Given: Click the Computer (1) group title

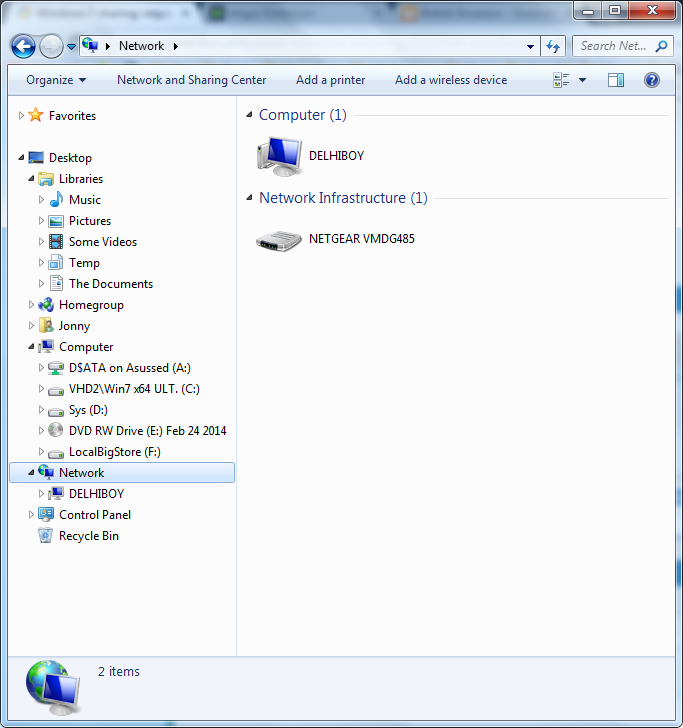Looking at the screenshot, I should [x=303, y=115].
